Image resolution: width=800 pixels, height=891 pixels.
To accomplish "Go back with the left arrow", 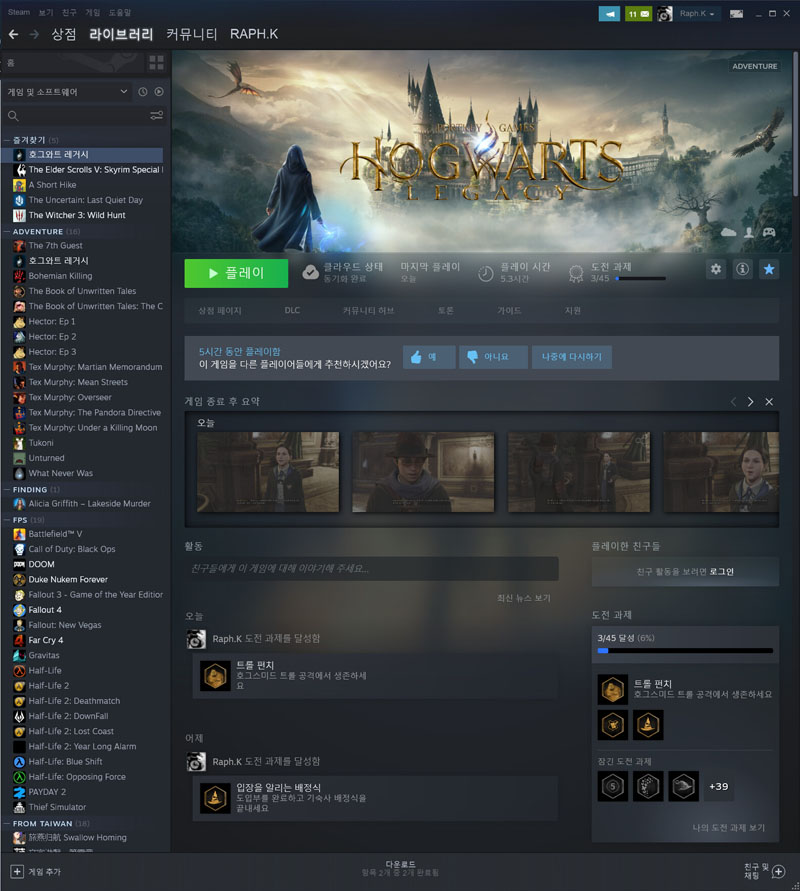I will pos(14,34).
